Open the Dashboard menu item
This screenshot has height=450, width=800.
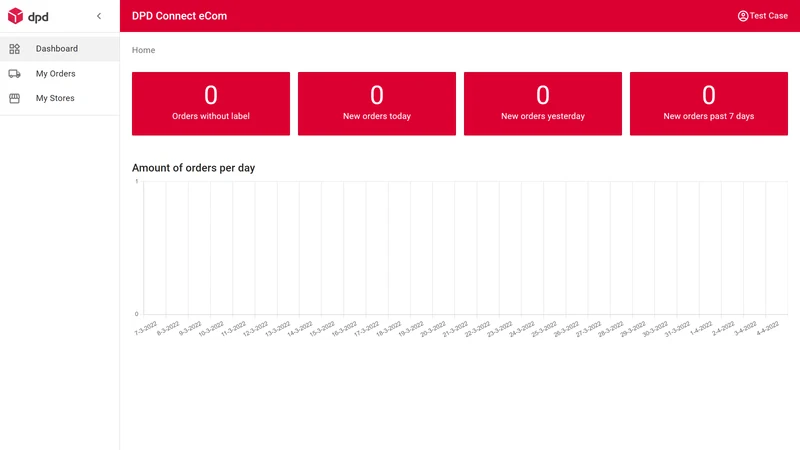60,49
